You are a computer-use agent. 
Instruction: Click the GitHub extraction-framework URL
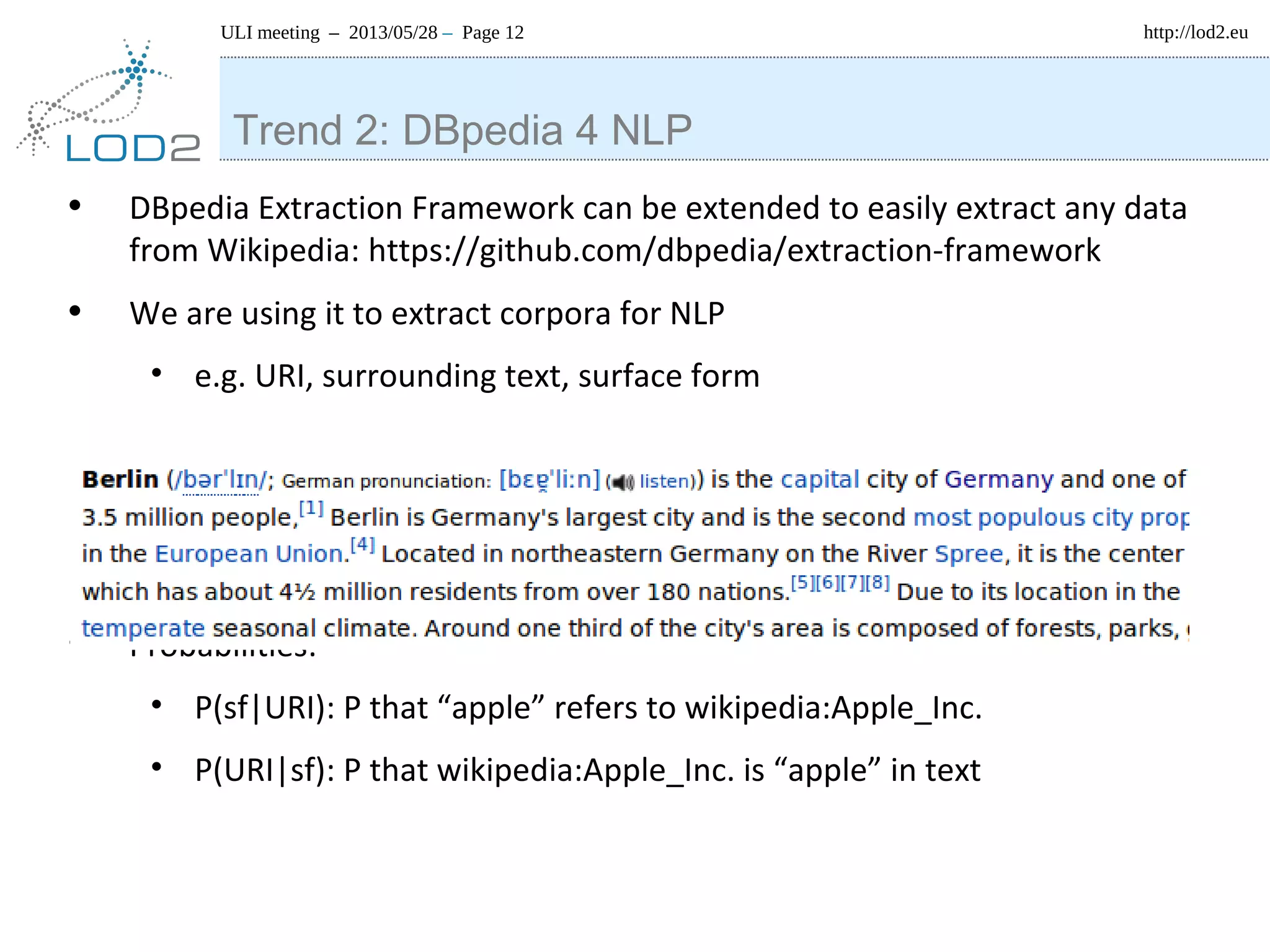734,250
